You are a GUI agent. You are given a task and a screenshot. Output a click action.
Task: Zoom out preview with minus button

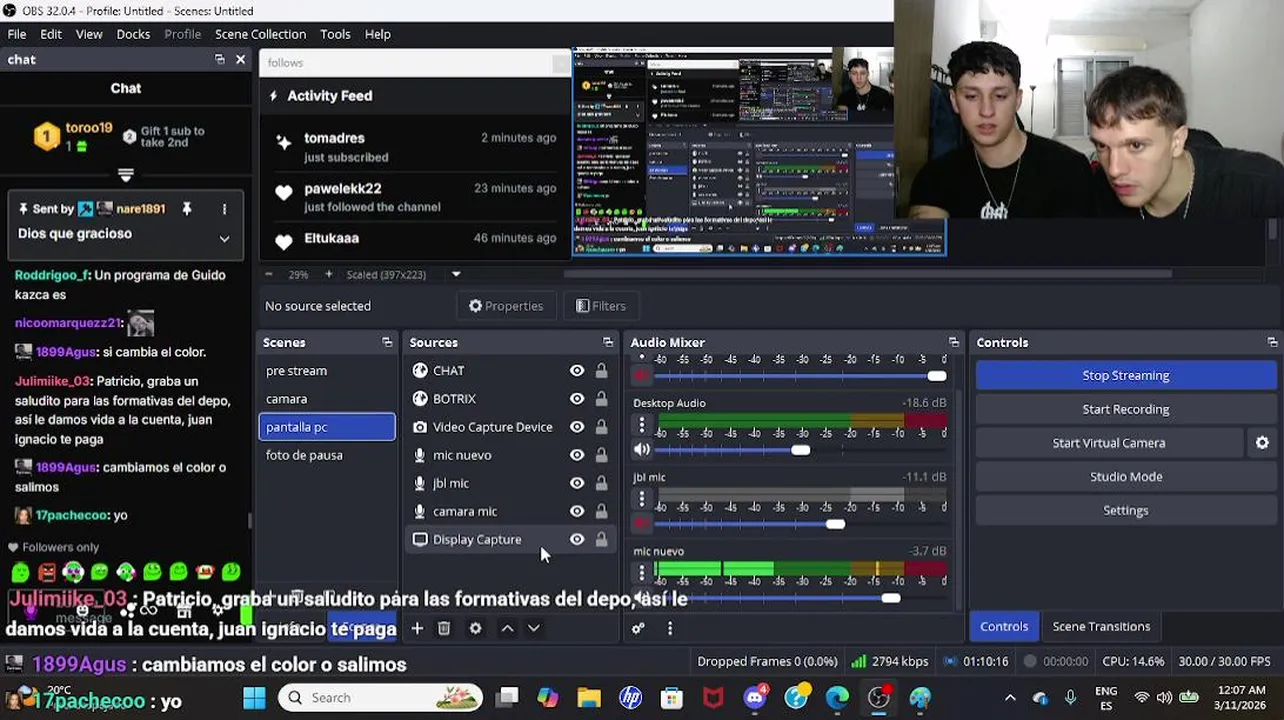(268, 274)
